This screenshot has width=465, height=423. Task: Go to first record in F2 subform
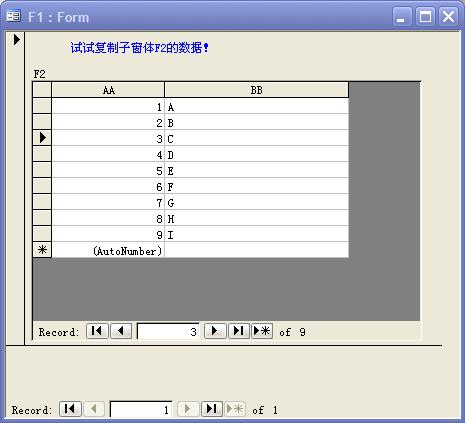pos(97,331)
